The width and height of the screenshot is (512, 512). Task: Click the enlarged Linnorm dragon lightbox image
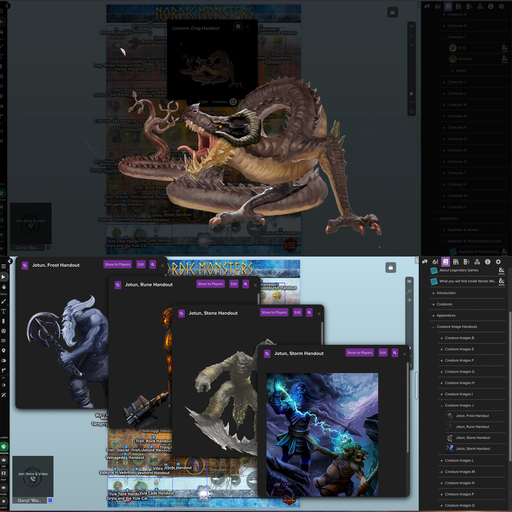250,157
